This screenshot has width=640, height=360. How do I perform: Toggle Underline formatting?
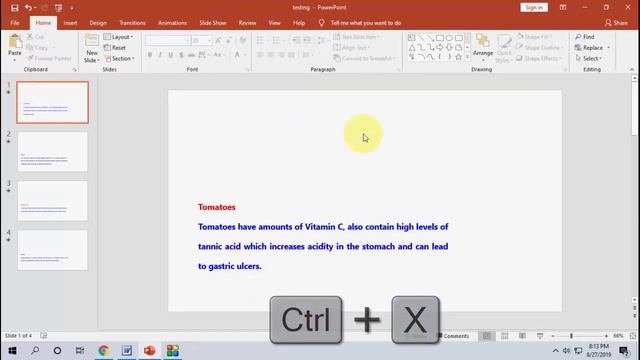tap(171, 55)
